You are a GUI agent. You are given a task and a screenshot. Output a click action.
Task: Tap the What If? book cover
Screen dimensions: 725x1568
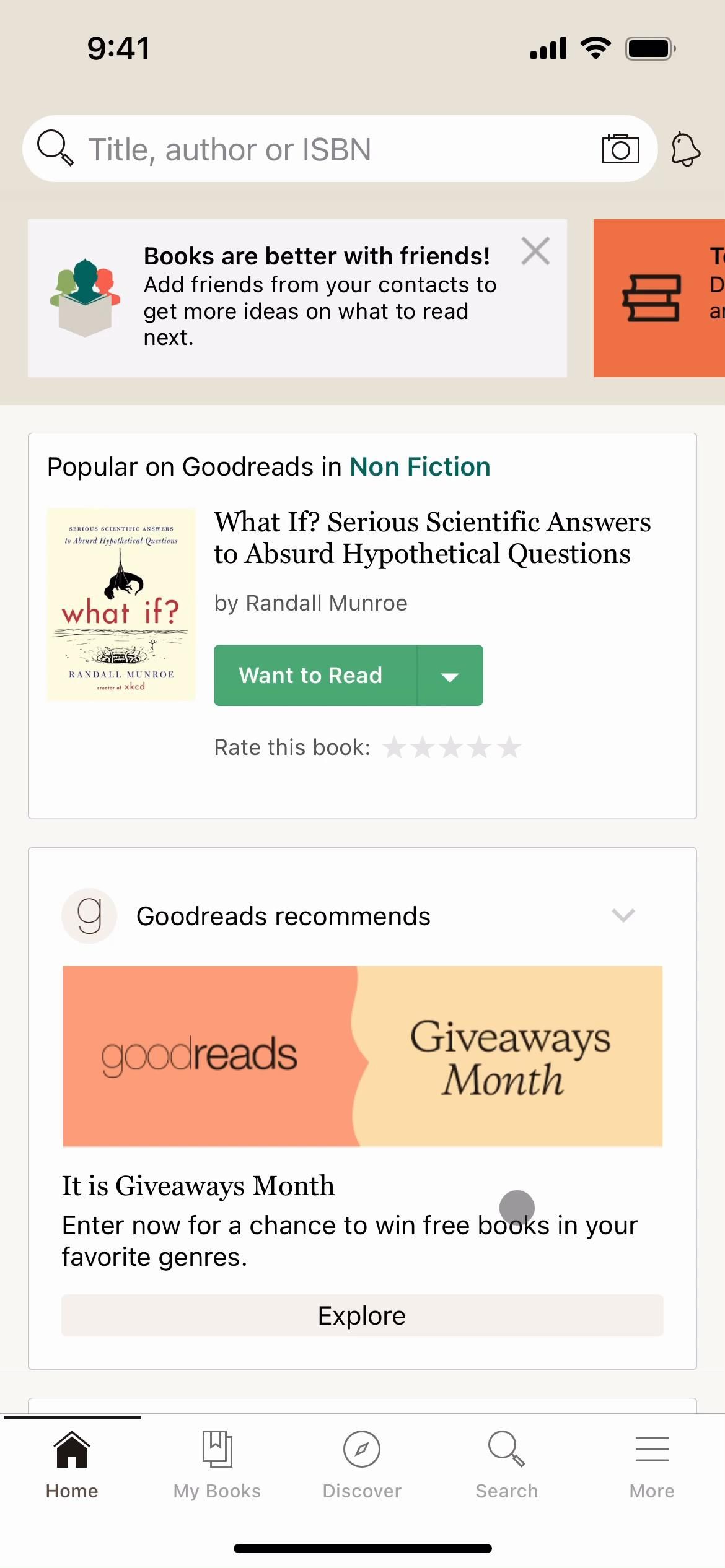tap(121, 604)
